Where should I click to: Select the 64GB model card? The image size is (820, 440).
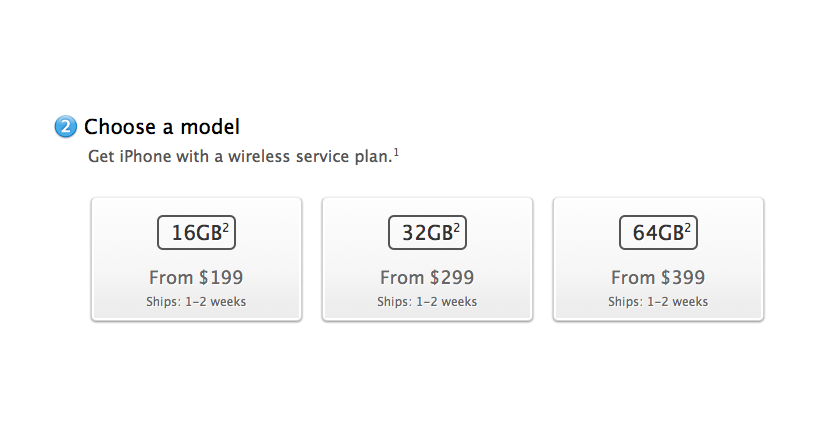tap(658, 259)
